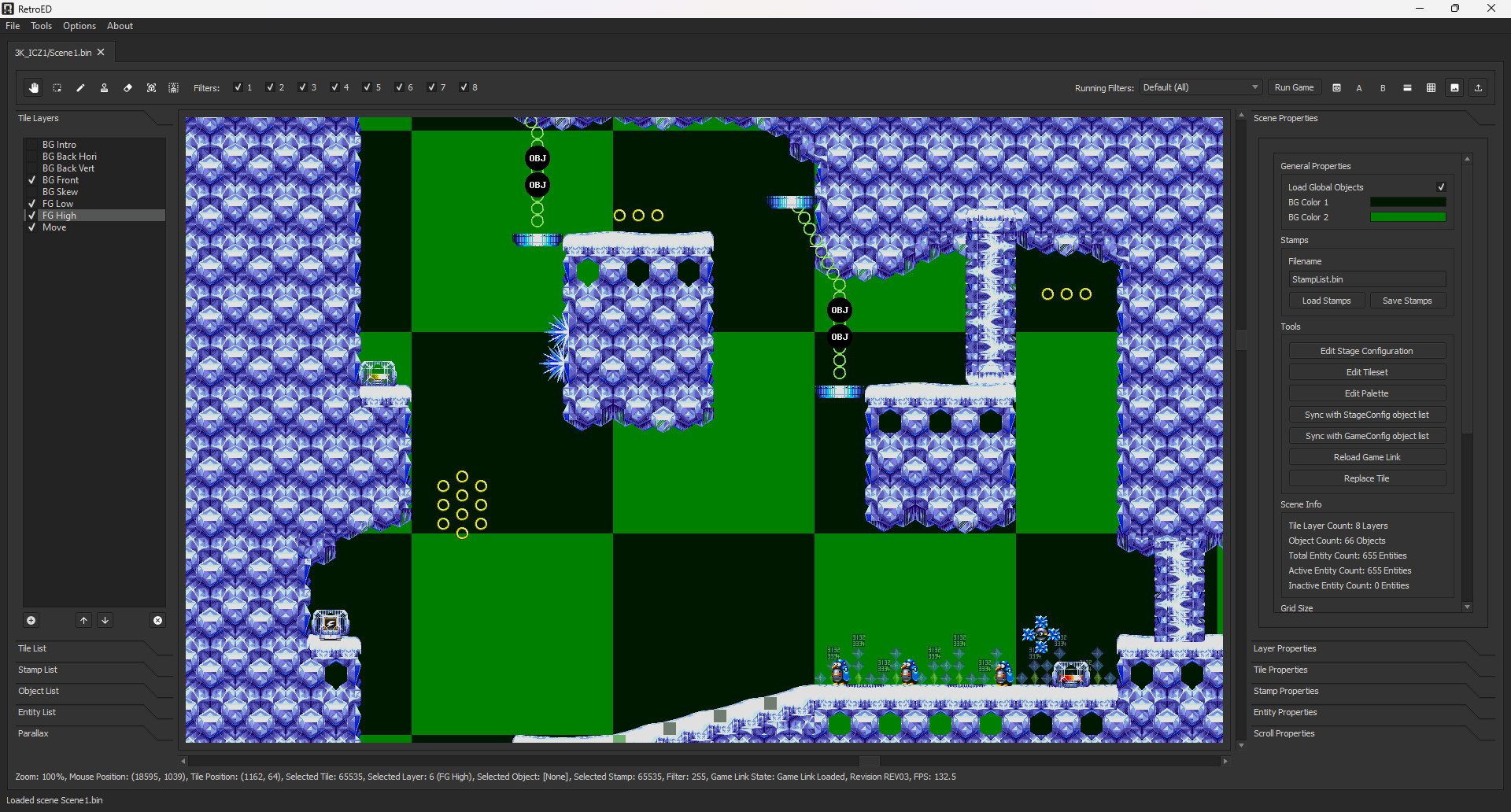1511x812 pixels.
Task: Pick the stamp tool
Action: tap(104, 88)
